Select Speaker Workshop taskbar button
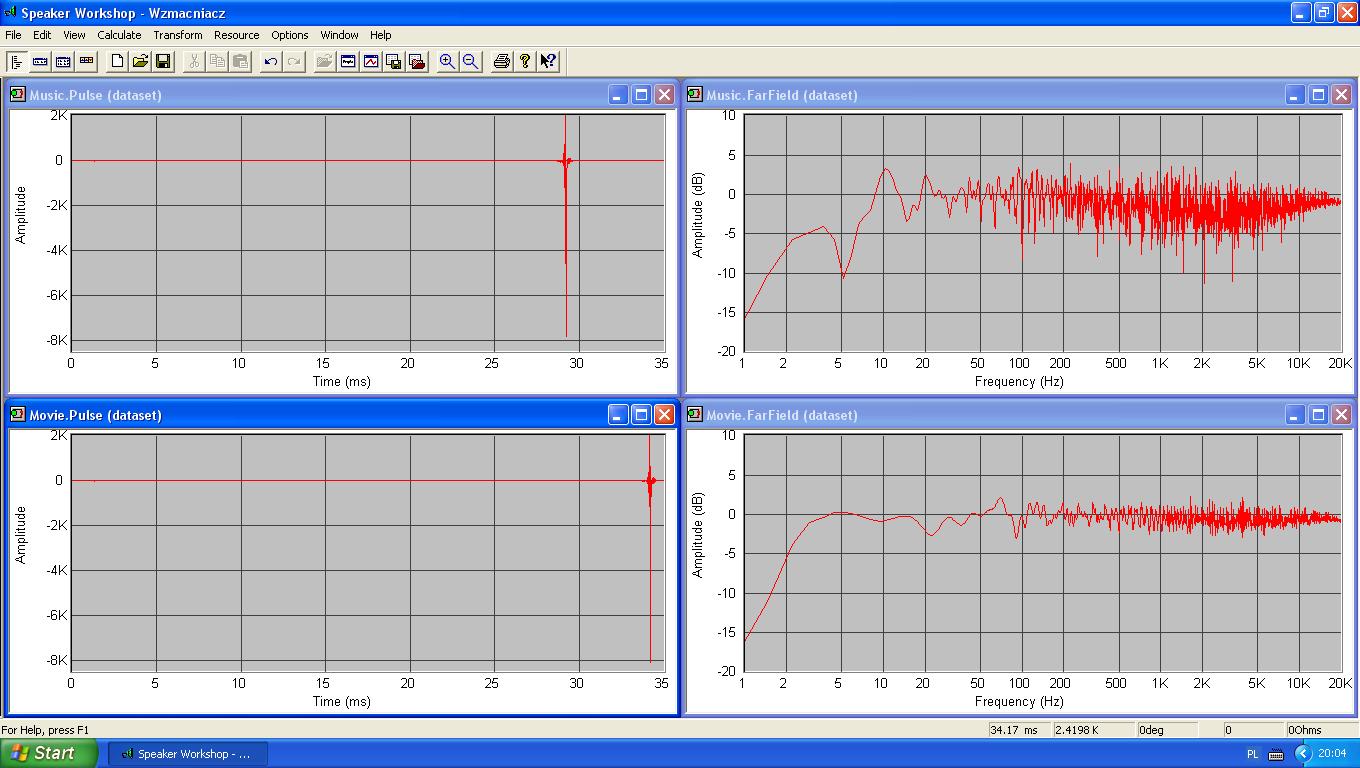 pyautogui.click(x=187, y=754)
